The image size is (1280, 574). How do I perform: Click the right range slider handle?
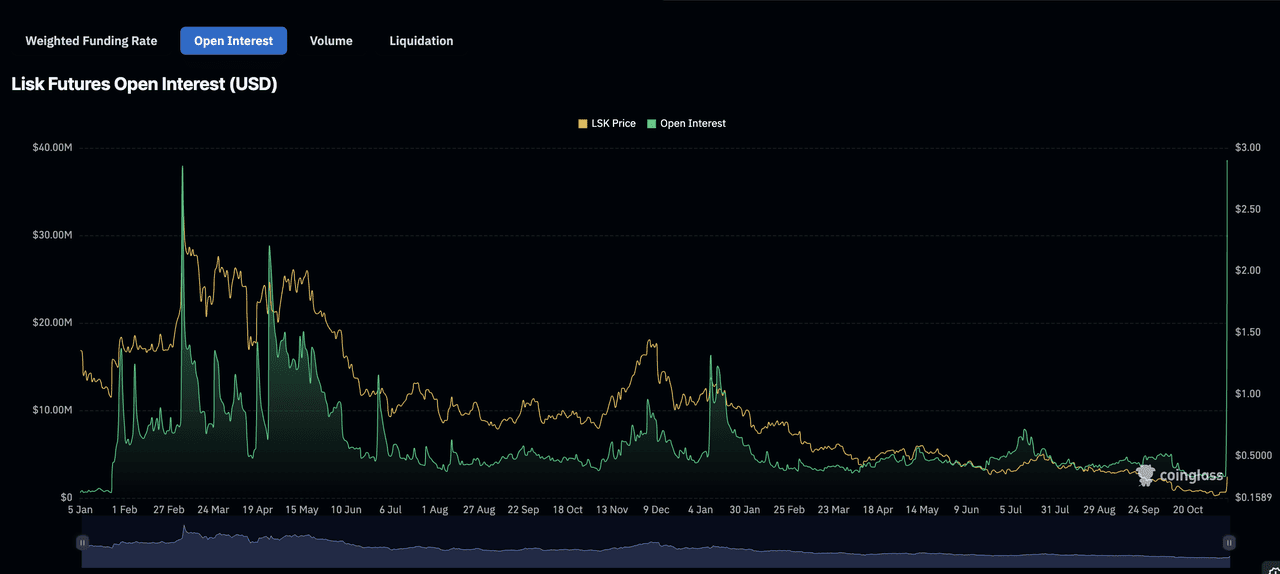pyautogui.click(x=1228, y=542)
